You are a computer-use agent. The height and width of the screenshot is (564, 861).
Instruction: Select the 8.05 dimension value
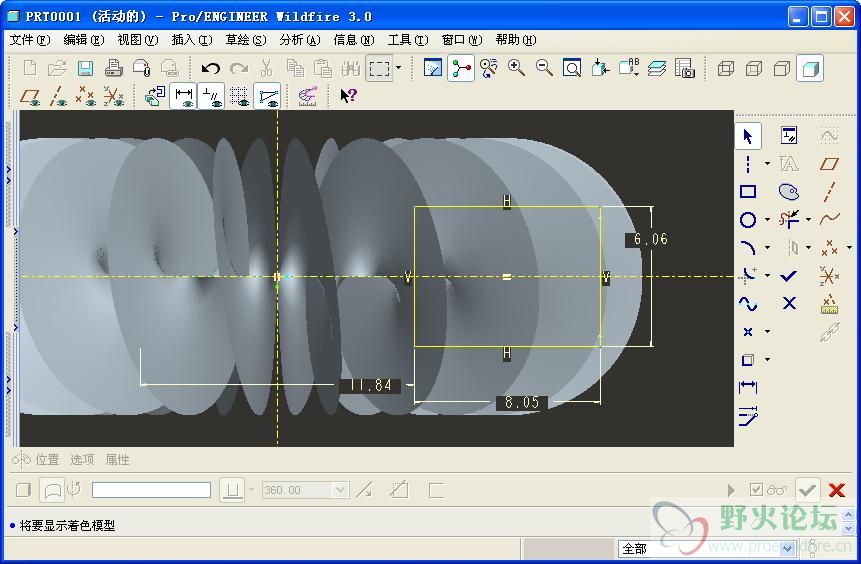pos(522,403)
